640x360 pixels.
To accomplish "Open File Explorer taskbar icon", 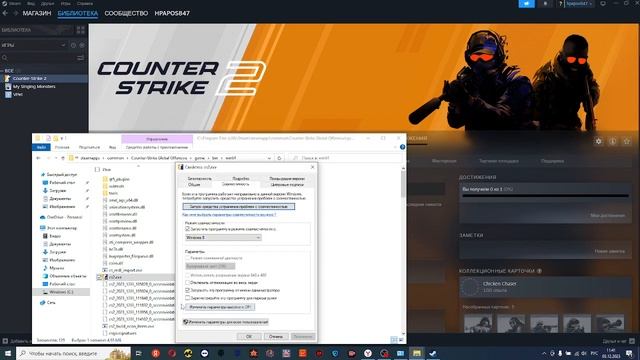I will coord(416,353).
